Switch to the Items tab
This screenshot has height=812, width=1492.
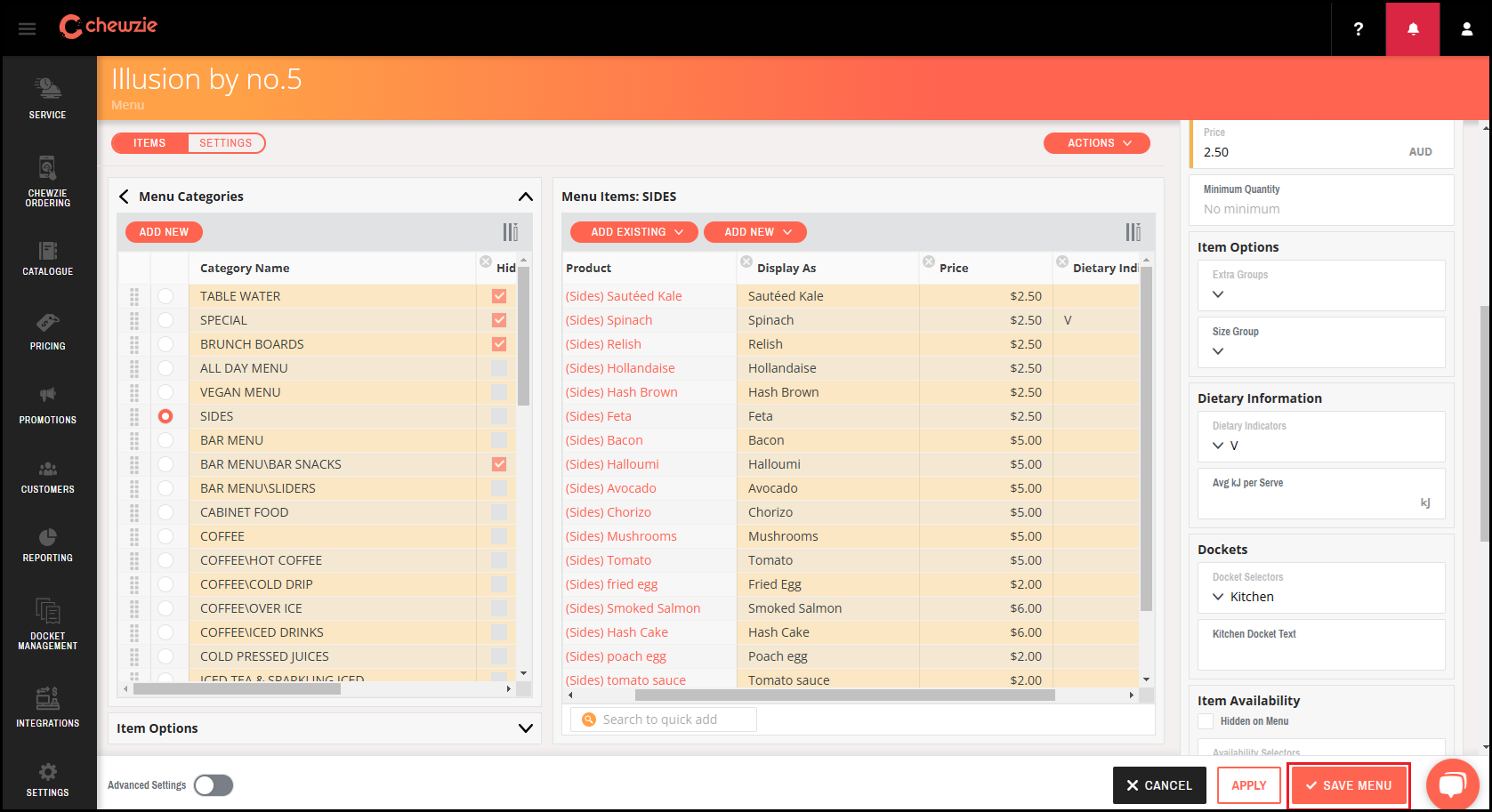149,143
